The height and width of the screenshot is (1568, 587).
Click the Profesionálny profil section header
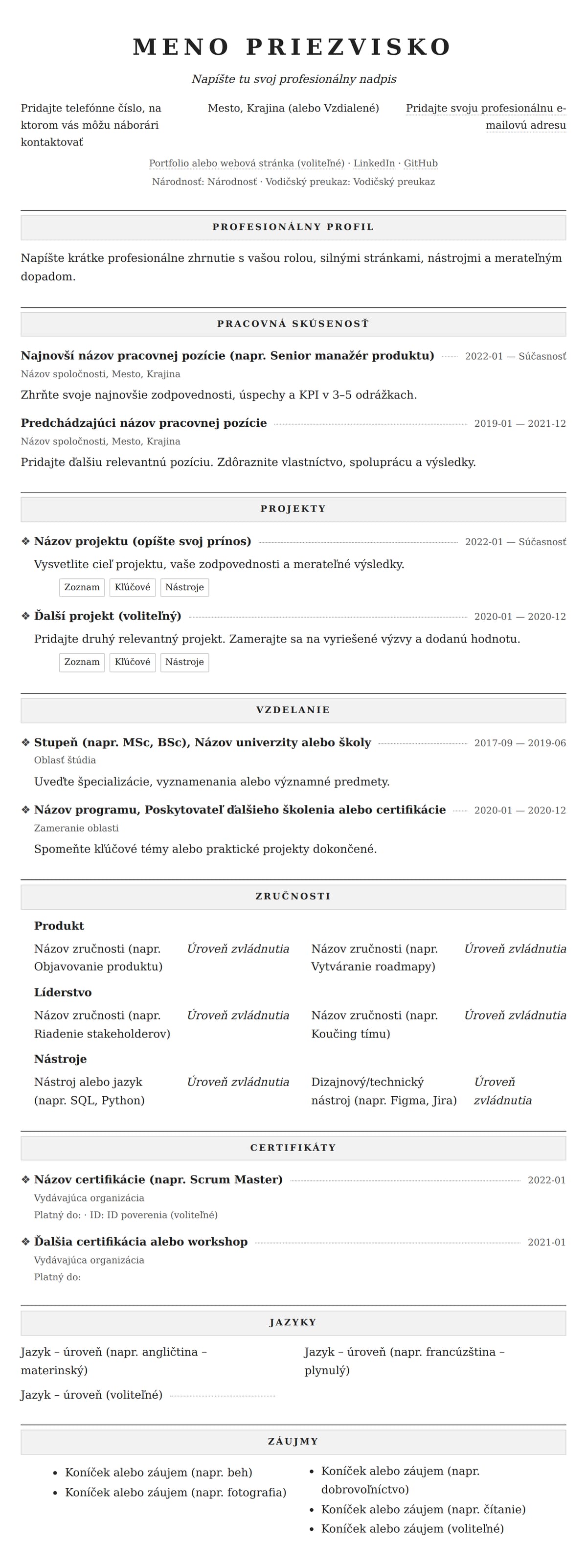coord(293,228)
